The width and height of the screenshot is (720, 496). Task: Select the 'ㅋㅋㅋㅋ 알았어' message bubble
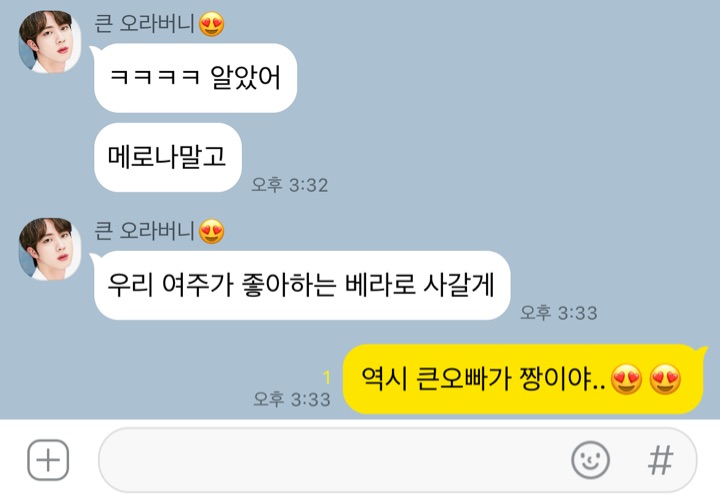195,78
